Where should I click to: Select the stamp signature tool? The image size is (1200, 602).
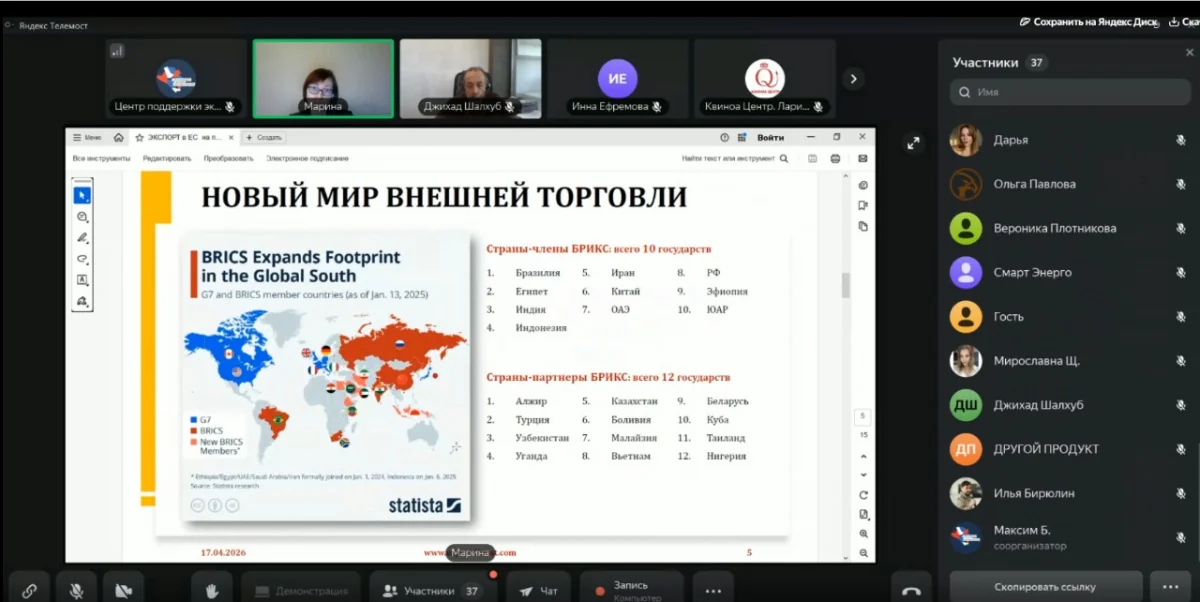pyautogui.click(x=82, y=301)
